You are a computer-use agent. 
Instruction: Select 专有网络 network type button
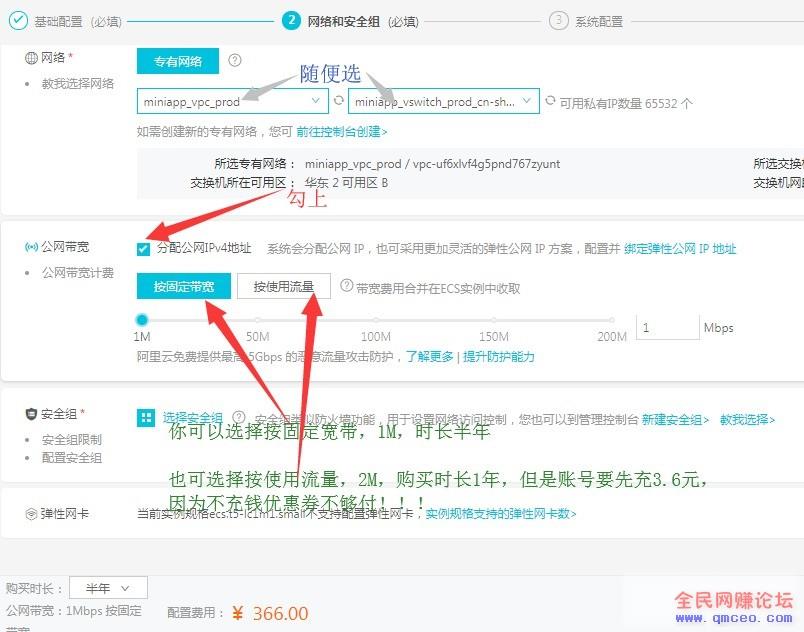click(178, 61)
